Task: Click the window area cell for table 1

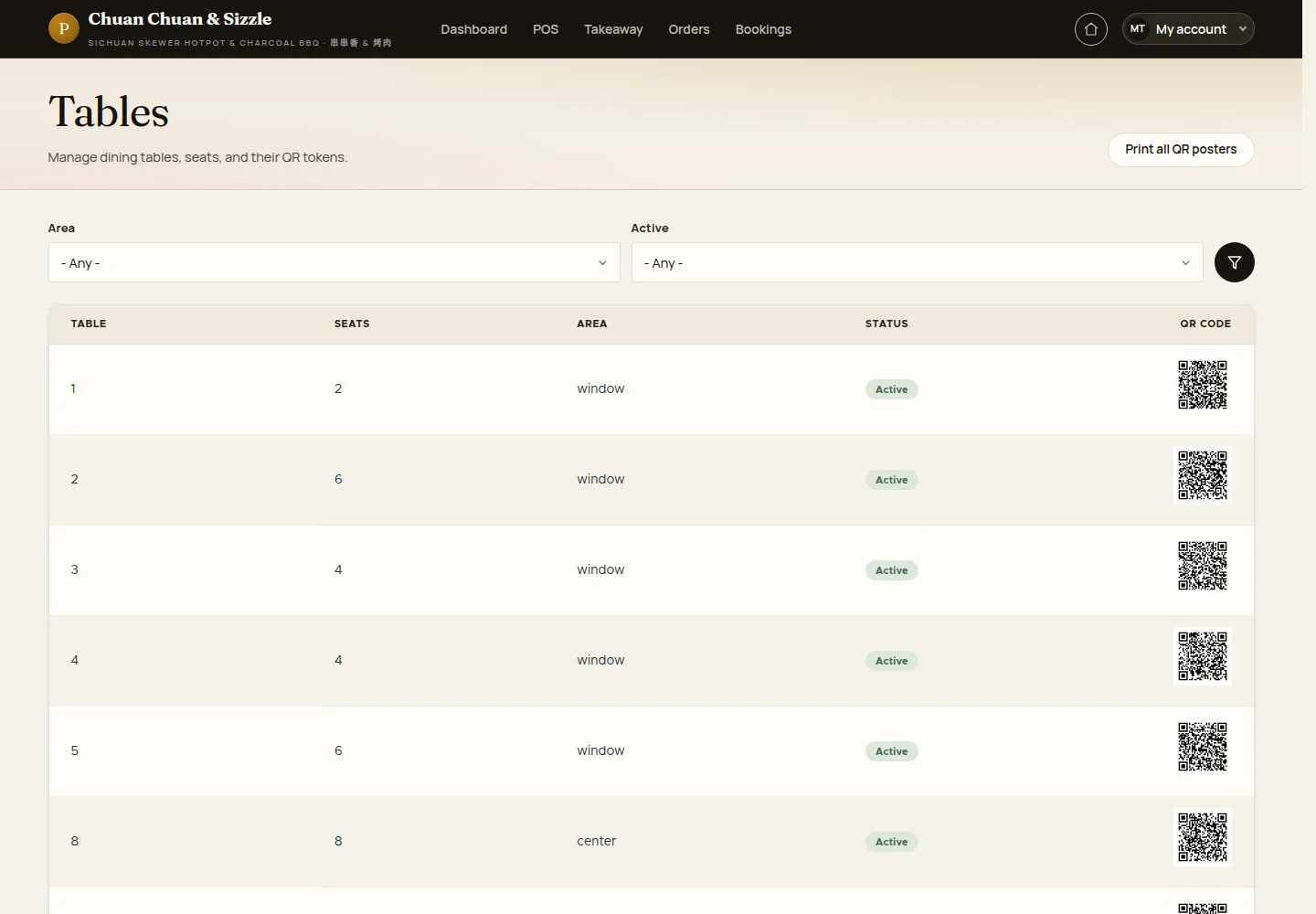Action: pos(600,388)
